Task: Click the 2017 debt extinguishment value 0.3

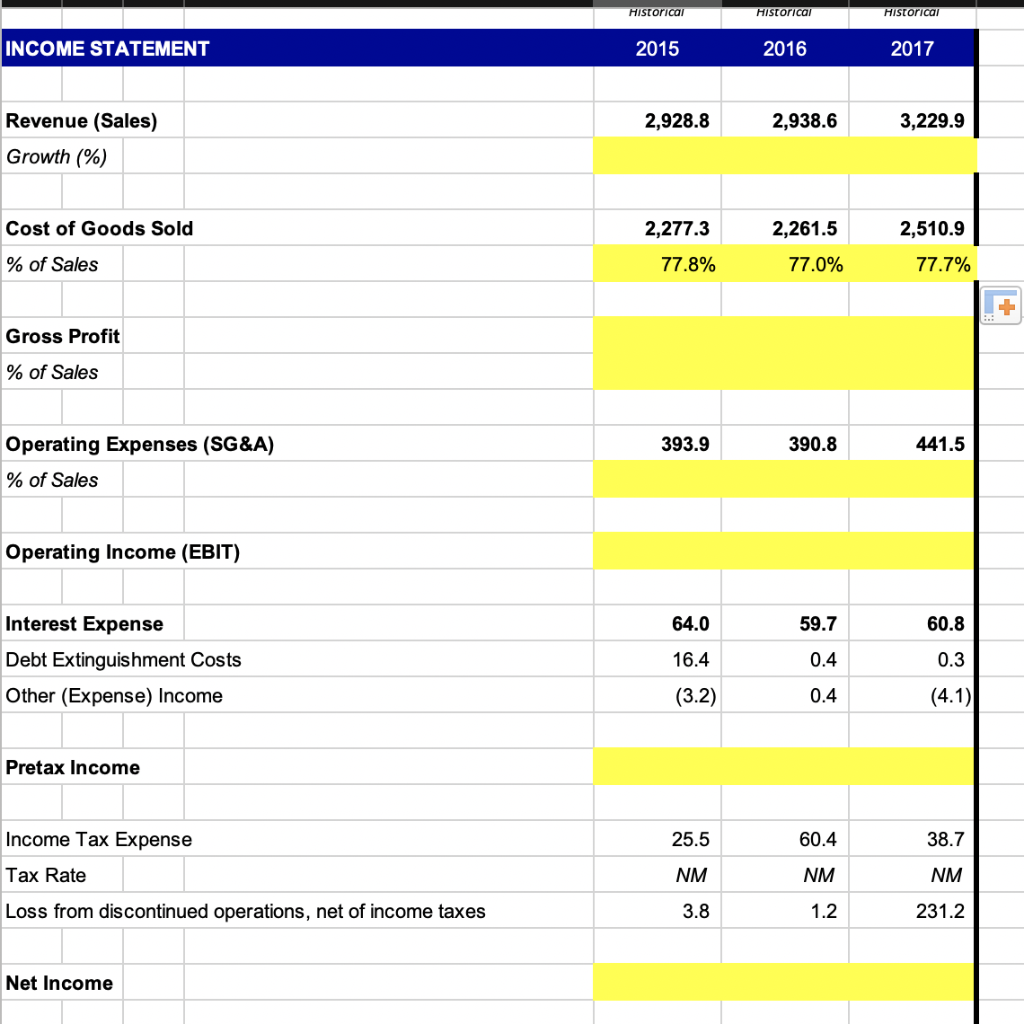Action: pyautogui.click(x=951, y=660)
